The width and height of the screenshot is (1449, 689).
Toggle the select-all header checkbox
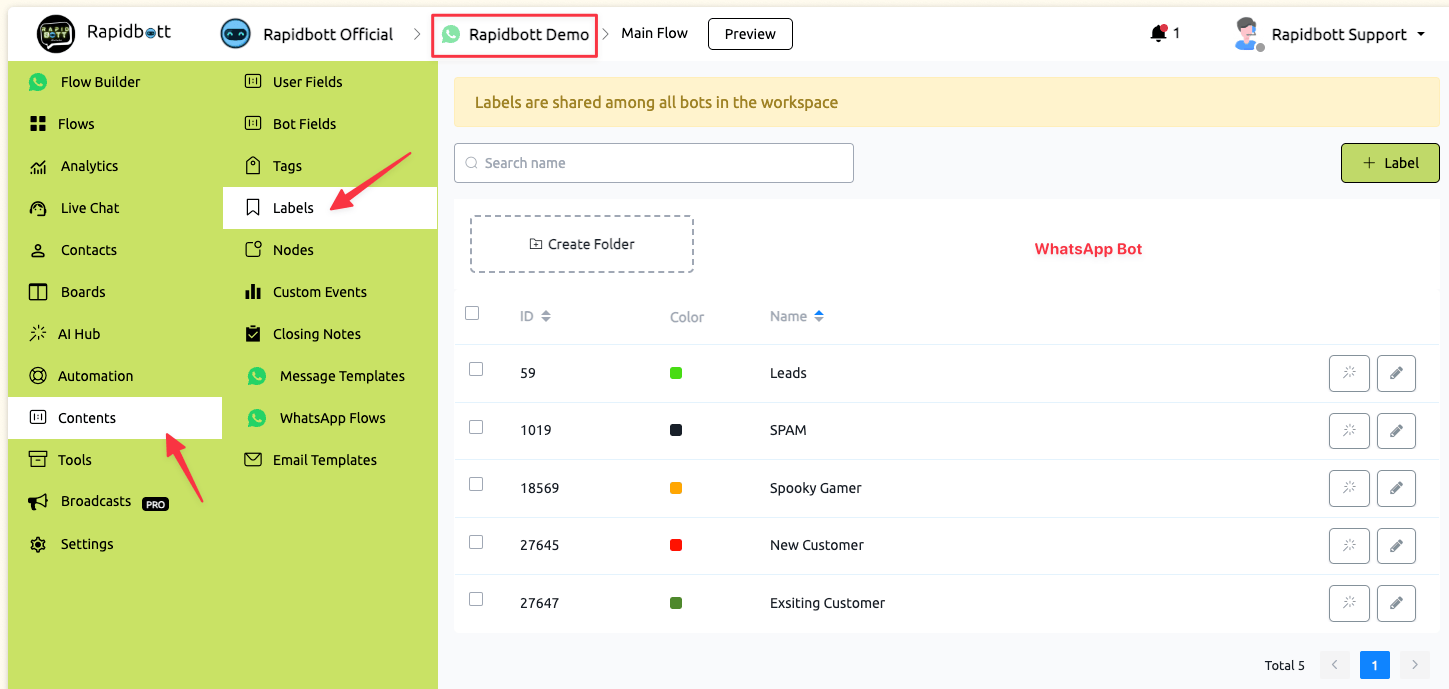point(472,313)
